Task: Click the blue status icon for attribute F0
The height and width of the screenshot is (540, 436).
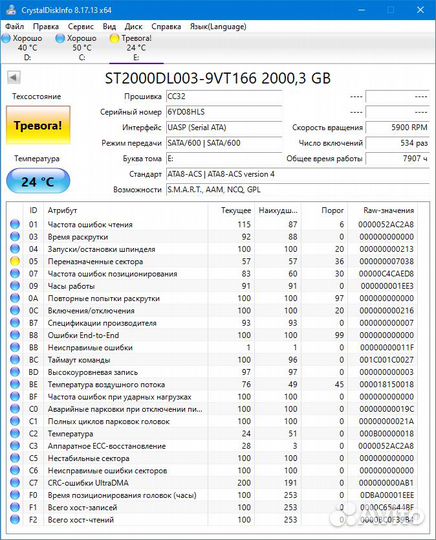Action: coord(15,495)
